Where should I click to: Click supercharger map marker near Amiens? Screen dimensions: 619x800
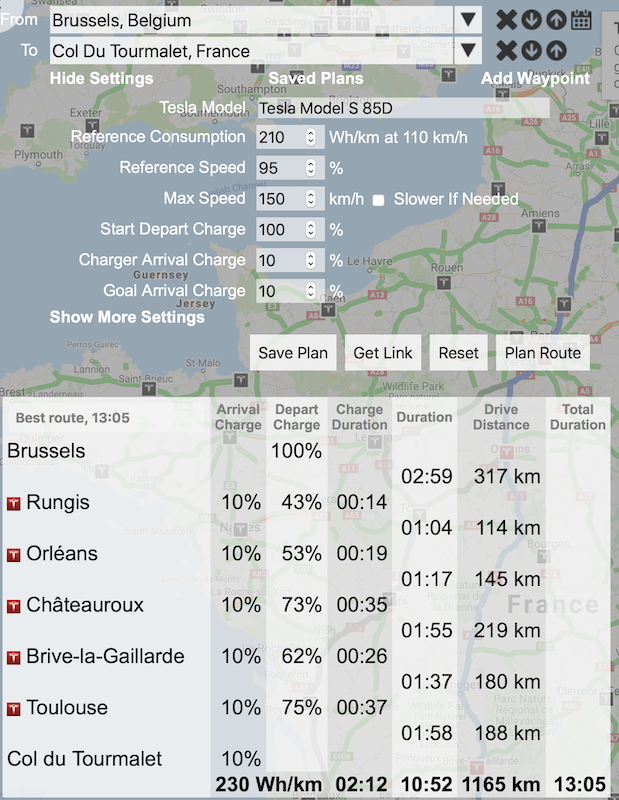pos(539,226)
